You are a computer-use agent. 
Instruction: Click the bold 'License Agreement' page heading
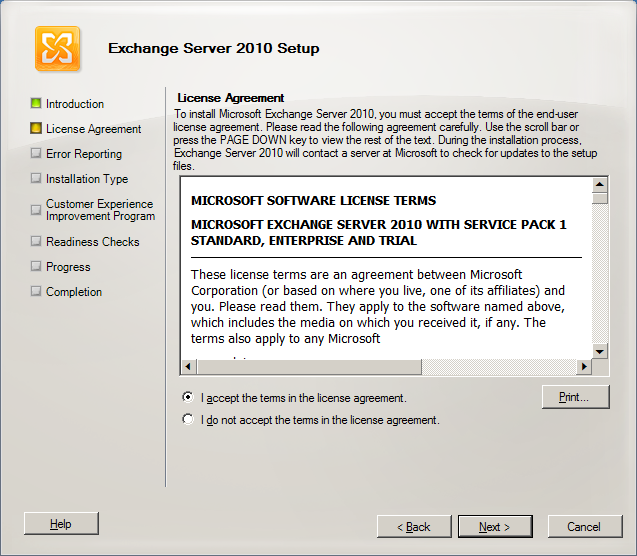(231, 98)
